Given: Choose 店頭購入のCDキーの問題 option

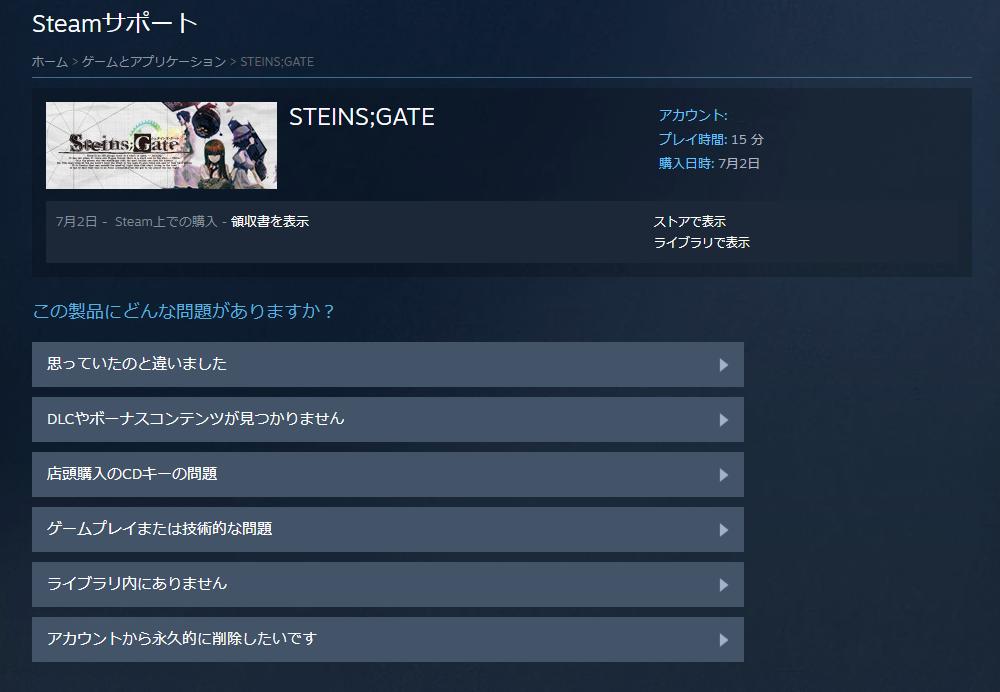Looking at the screenshot, I should (388, 475).
